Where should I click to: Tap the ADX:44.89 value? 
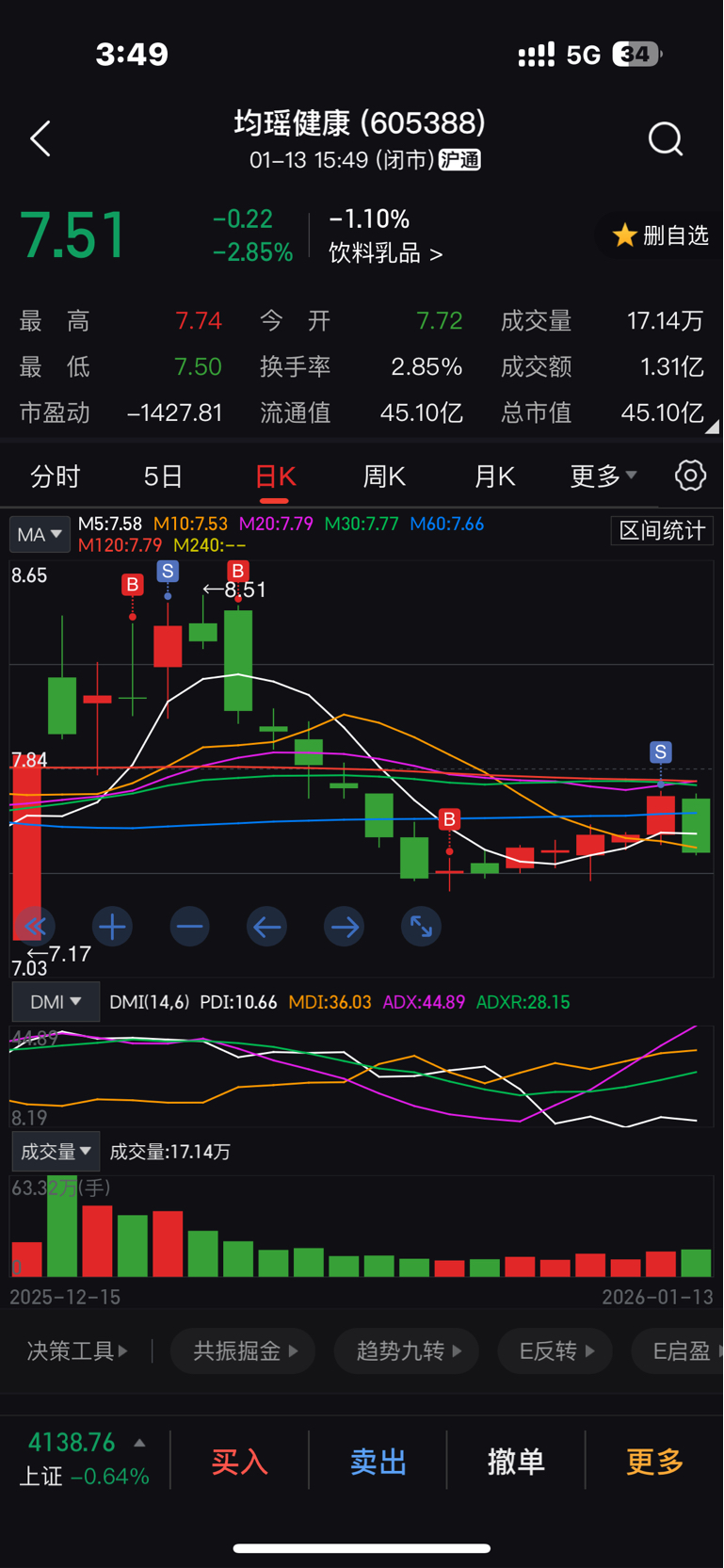[424, 1002]
